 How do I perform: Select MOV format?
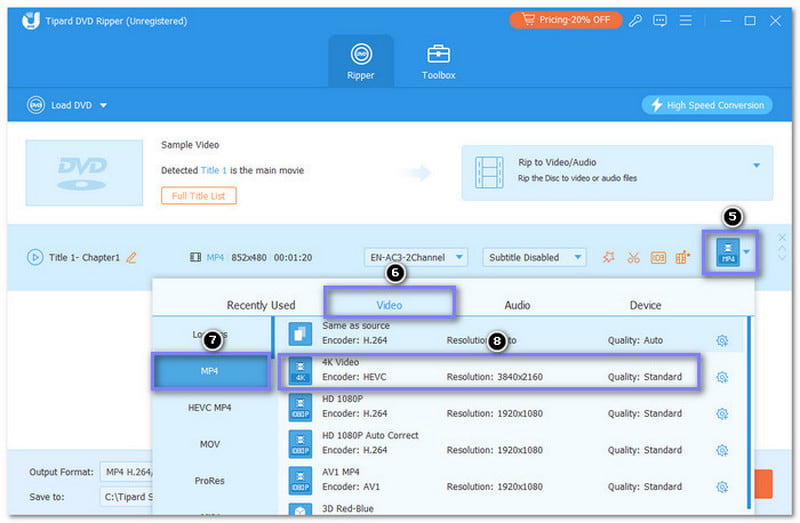[210, 444]
